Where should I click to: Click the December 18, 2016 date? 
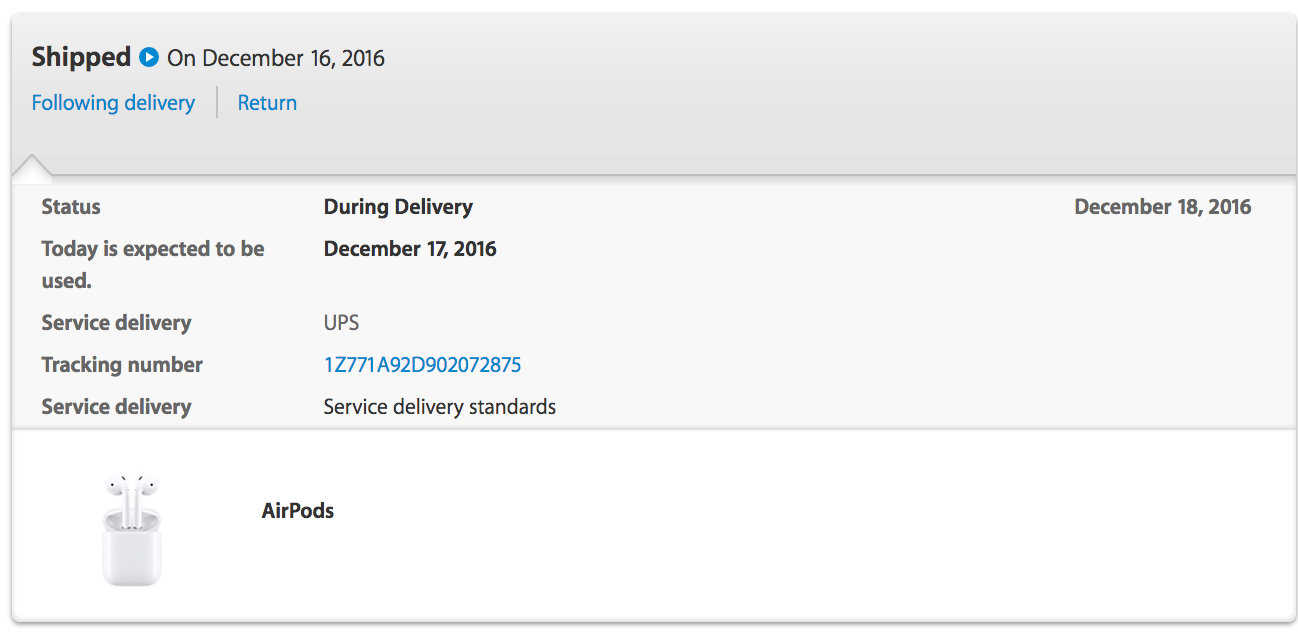point(1163,207)
